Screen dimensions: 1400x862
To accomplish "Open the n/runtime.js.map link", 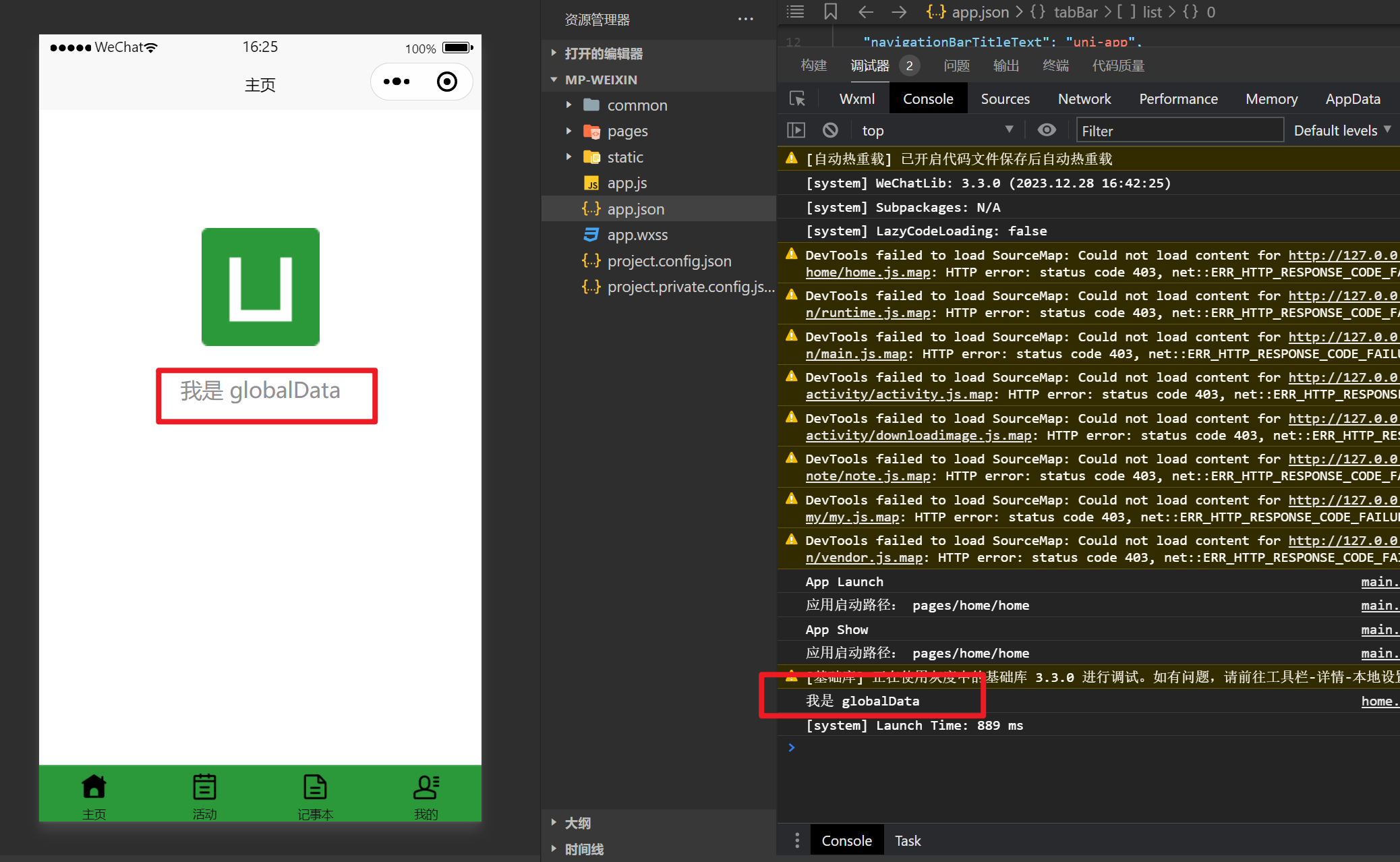I will pyautogui.click(x=867, y=313).
